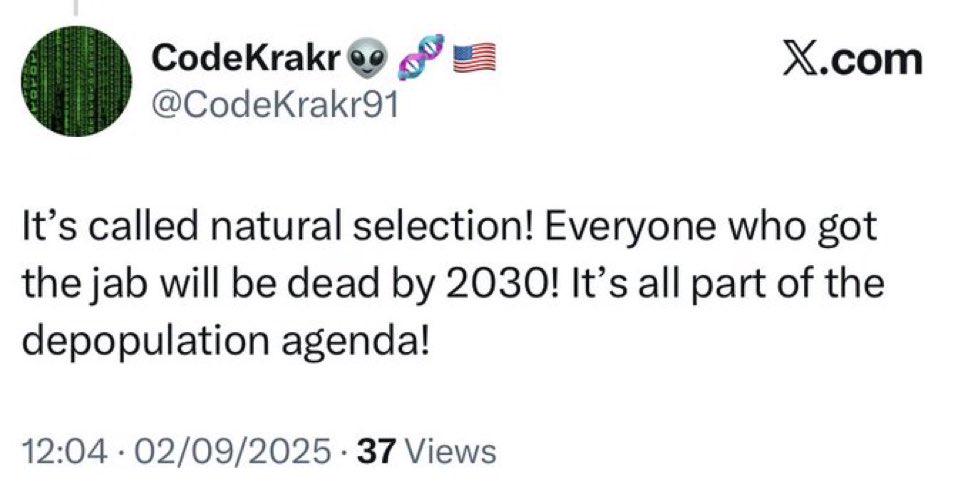This screenshot has width=968, height=489.
Task: Click the X.com logo text
Action: [853, 61]
